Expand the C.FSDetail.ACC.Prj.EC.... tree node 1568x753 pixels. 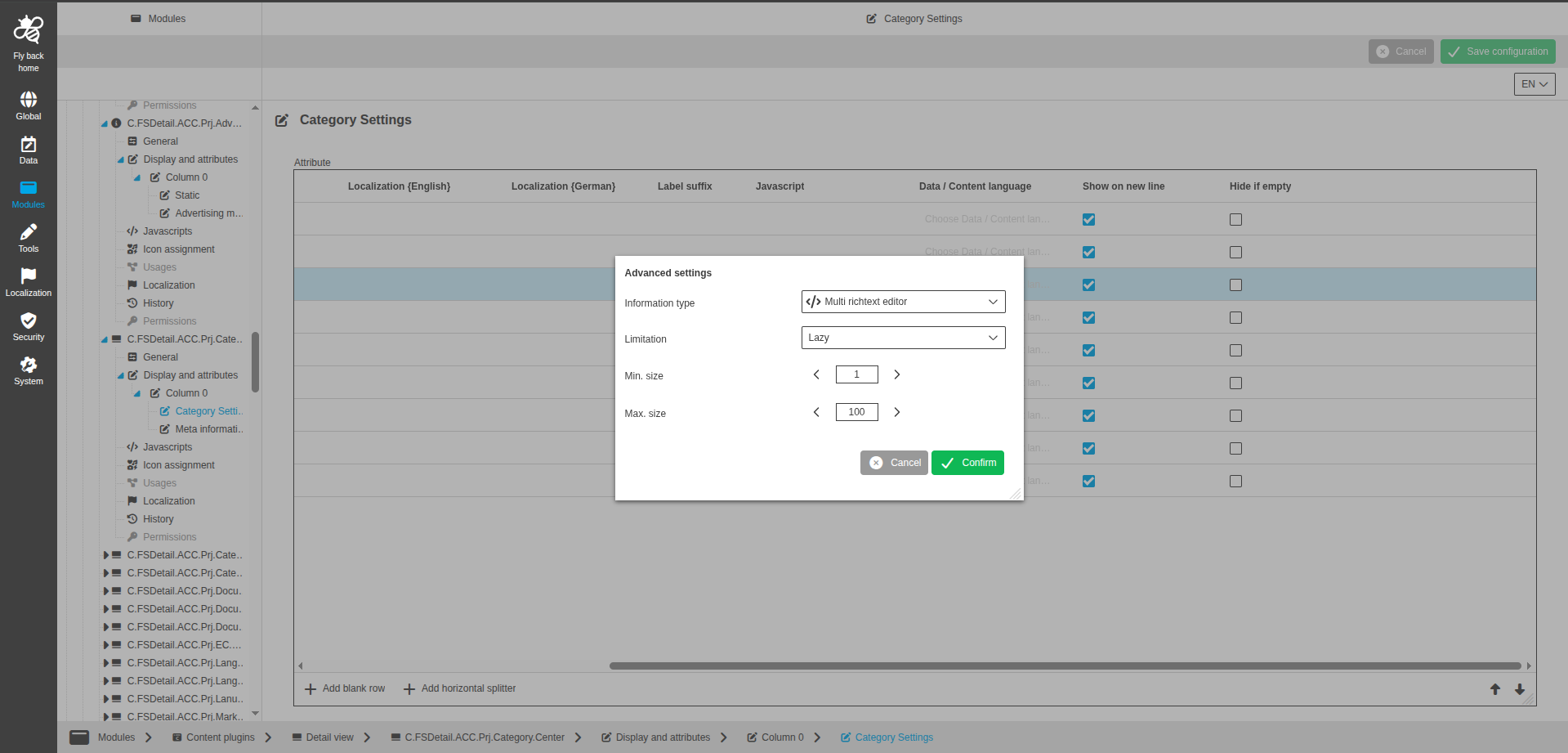(105, 645)
